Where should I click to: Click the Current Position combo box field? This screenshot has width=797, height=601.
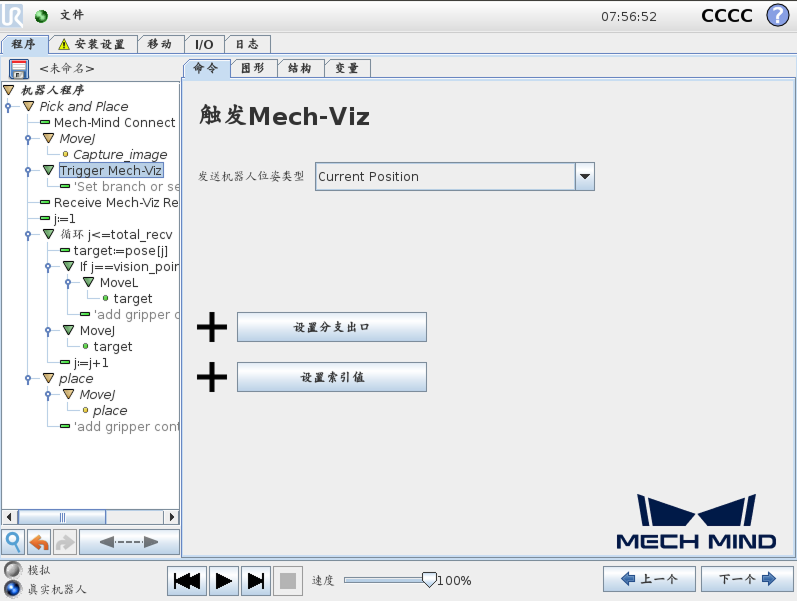click(445, 176)
